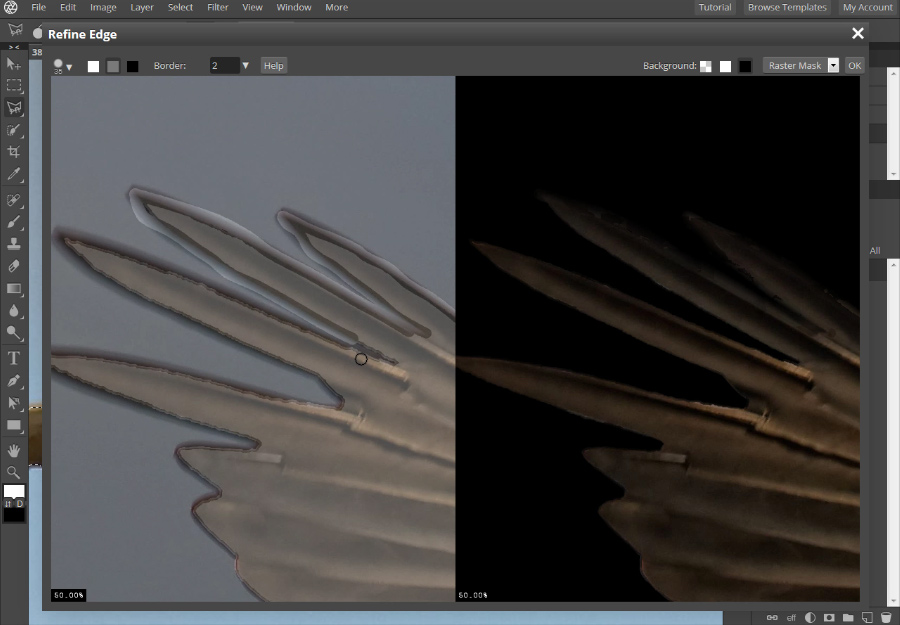Choose the Hand tool
Image resolution: width=900 pixels, height=625 pixels.
pyautogui.click(x=14, y=451)
